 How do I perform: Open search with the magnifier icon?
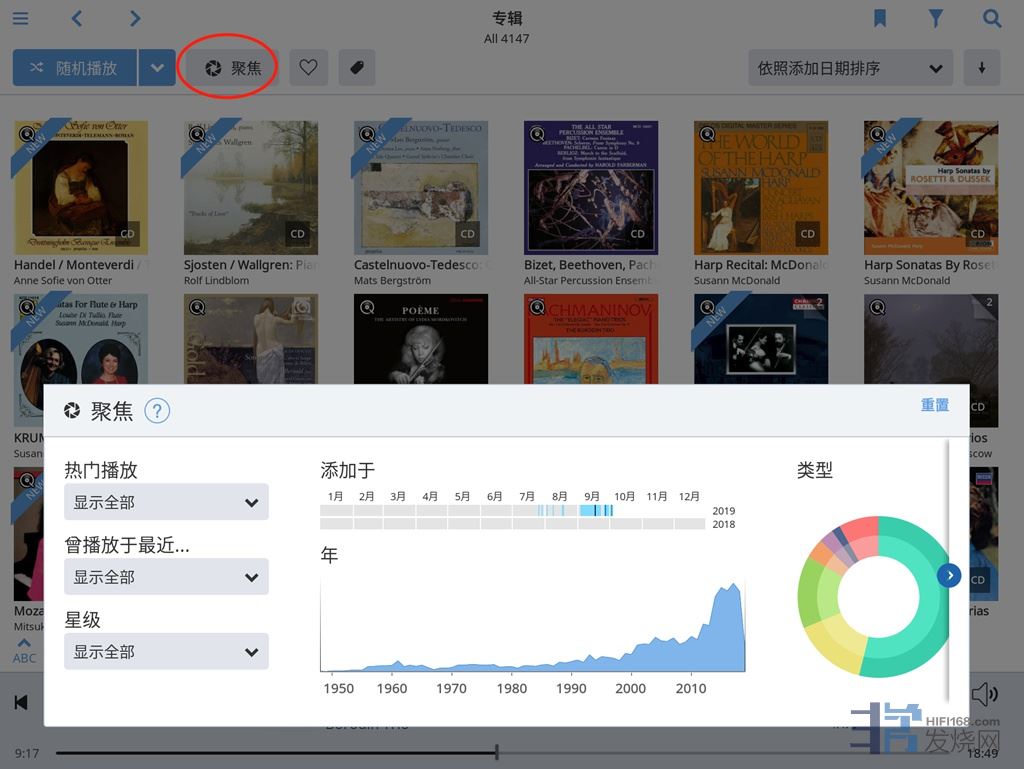pyautogui.click(x=991, y=19)
